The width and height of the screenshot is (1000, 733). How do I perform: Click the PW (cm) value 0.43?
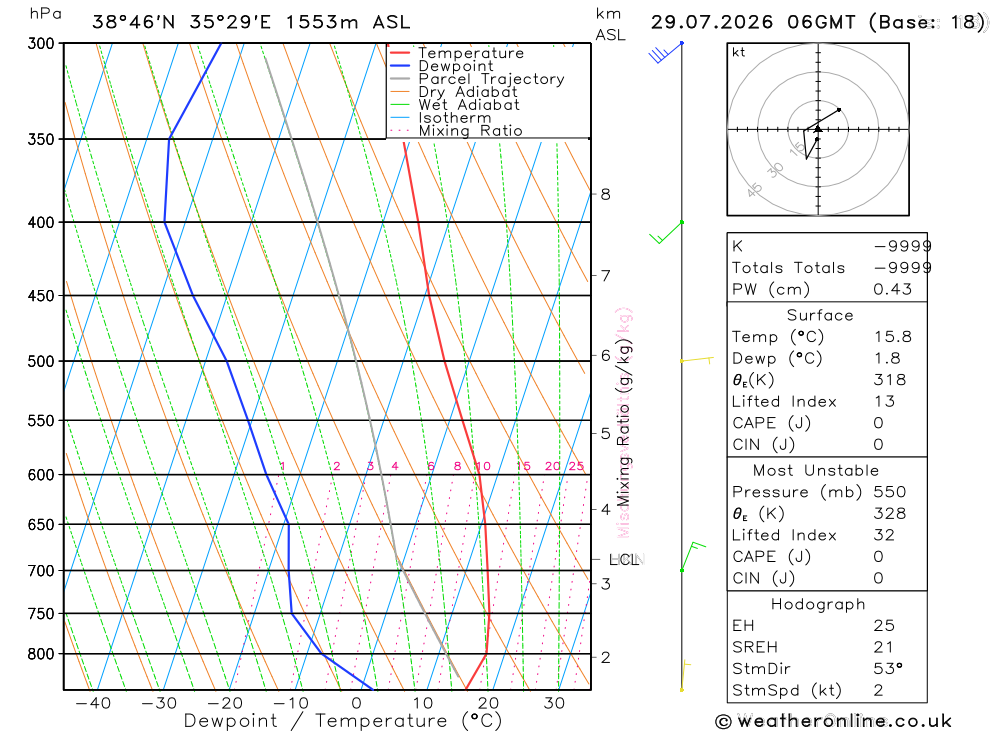(x=892, y=289)
